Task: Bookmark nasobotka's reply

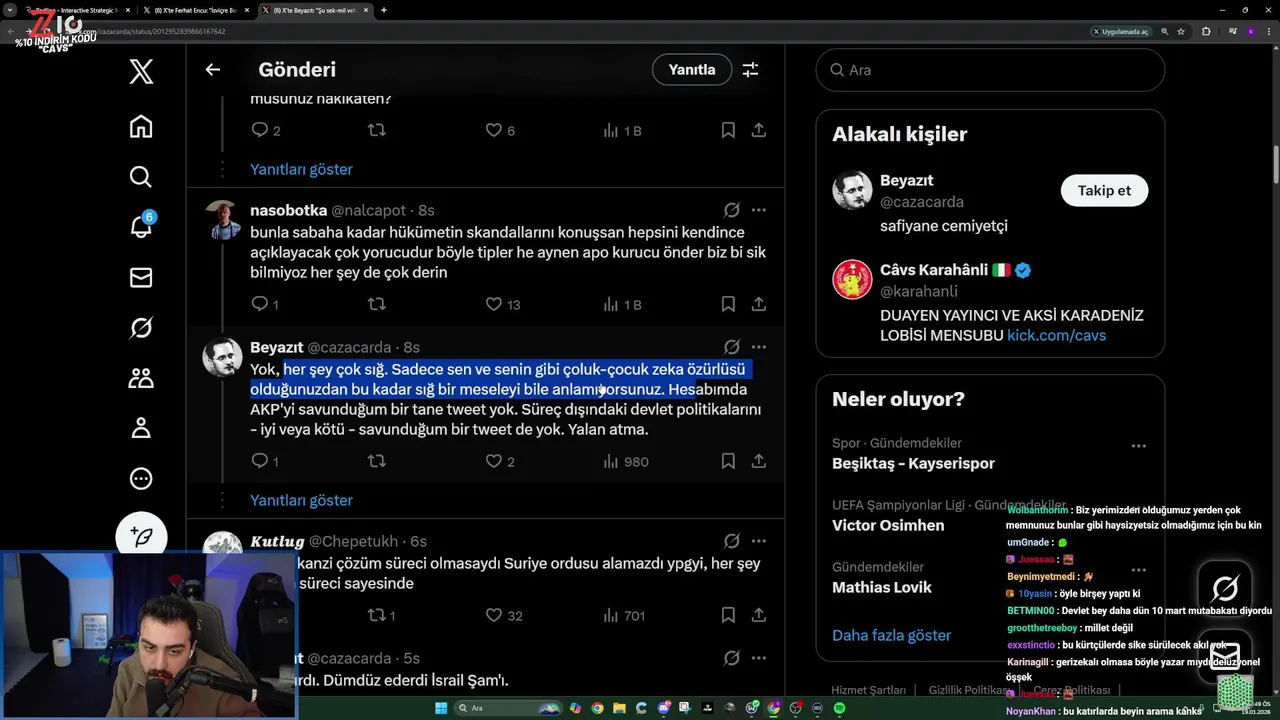Action: tap(728, 304)
